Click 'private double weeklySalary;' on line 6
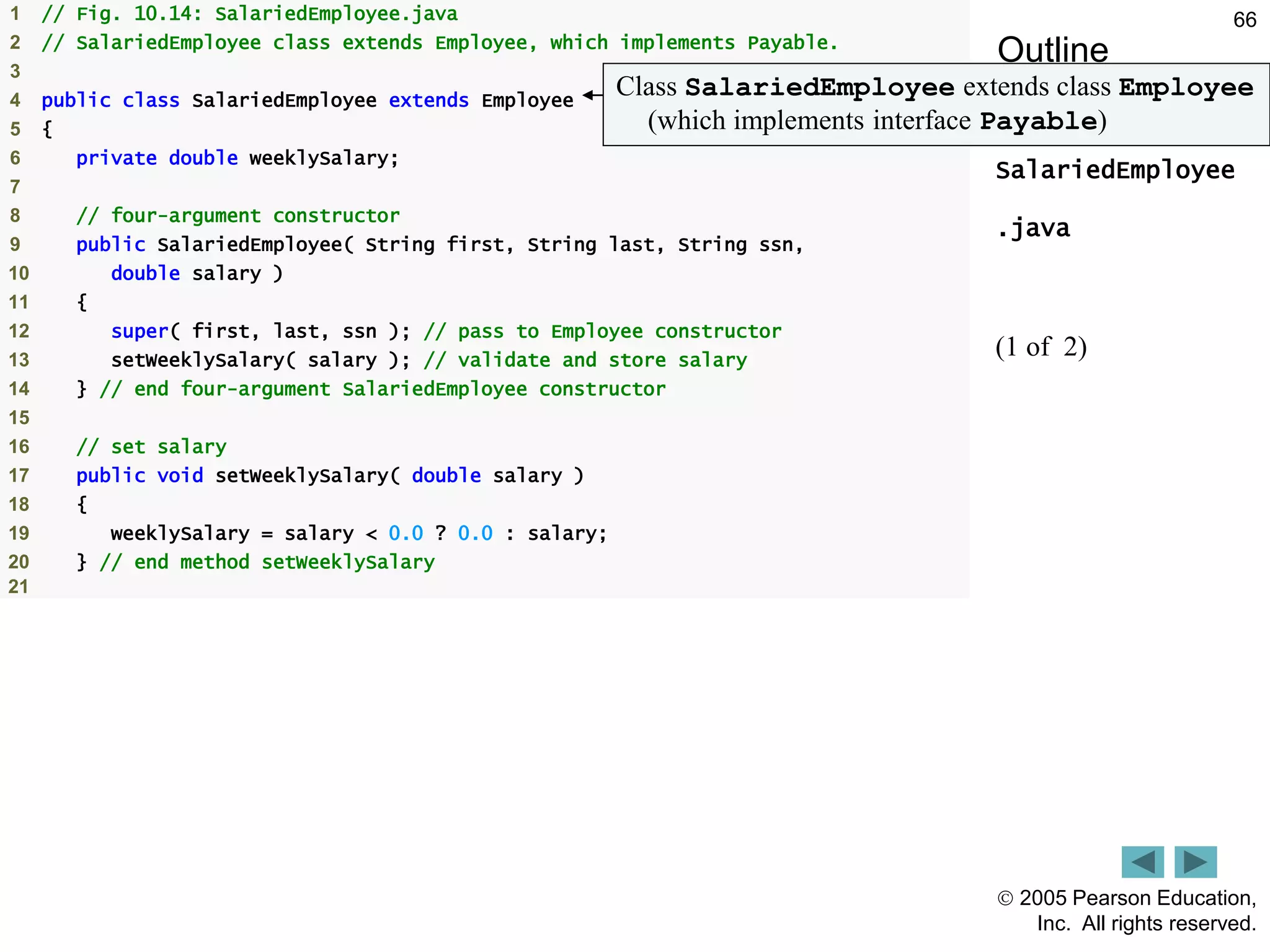The width and height of the screenshot is (1270, 952). tap(238, 158)
